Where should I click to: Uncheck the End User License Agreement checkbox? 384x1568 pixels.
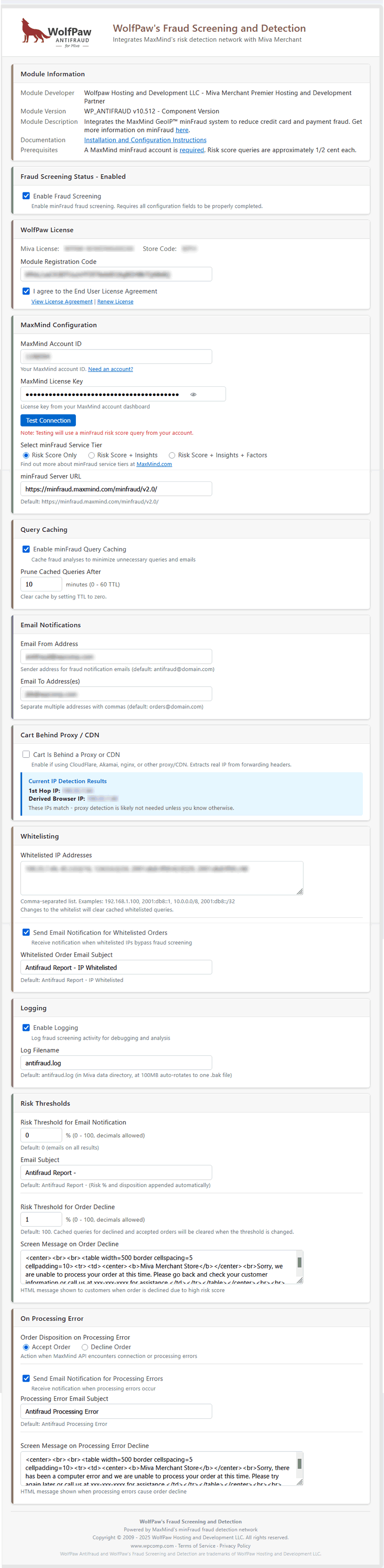[x=26, y=291]
